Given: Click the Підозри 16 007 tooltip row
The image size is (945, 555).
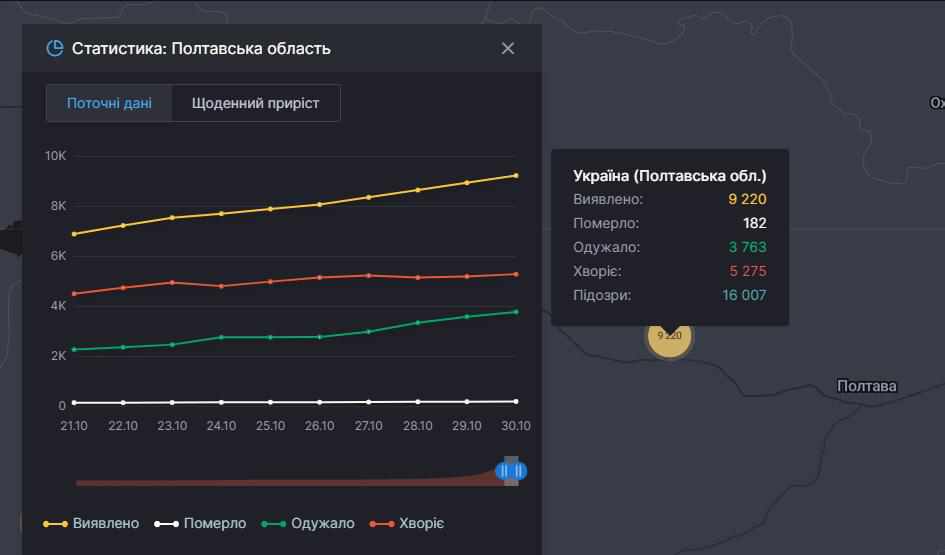Looking at the screenshot, I should (669, 295).
